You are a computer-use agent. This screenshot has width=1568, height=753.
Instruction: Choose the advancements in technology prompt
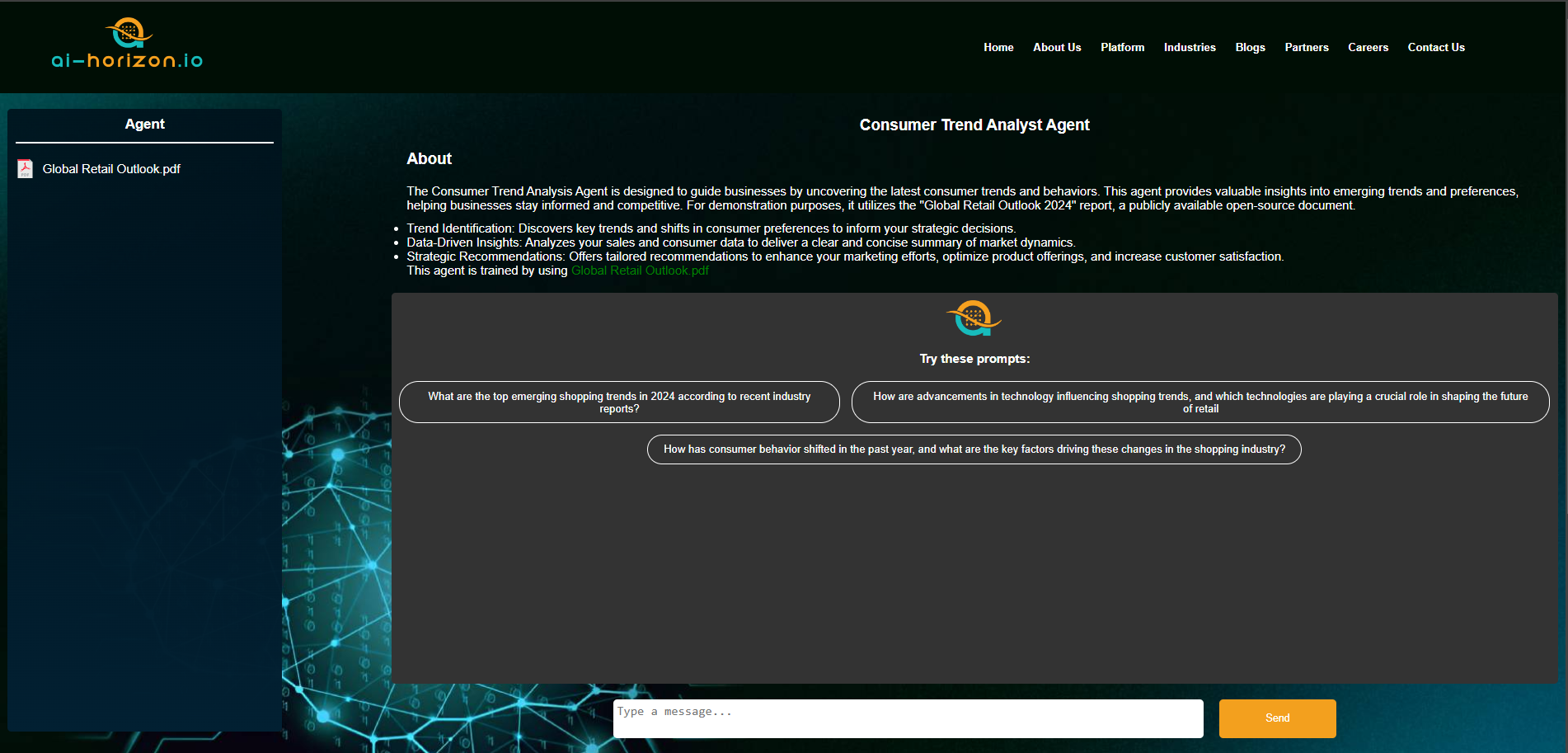[1200, 402]
